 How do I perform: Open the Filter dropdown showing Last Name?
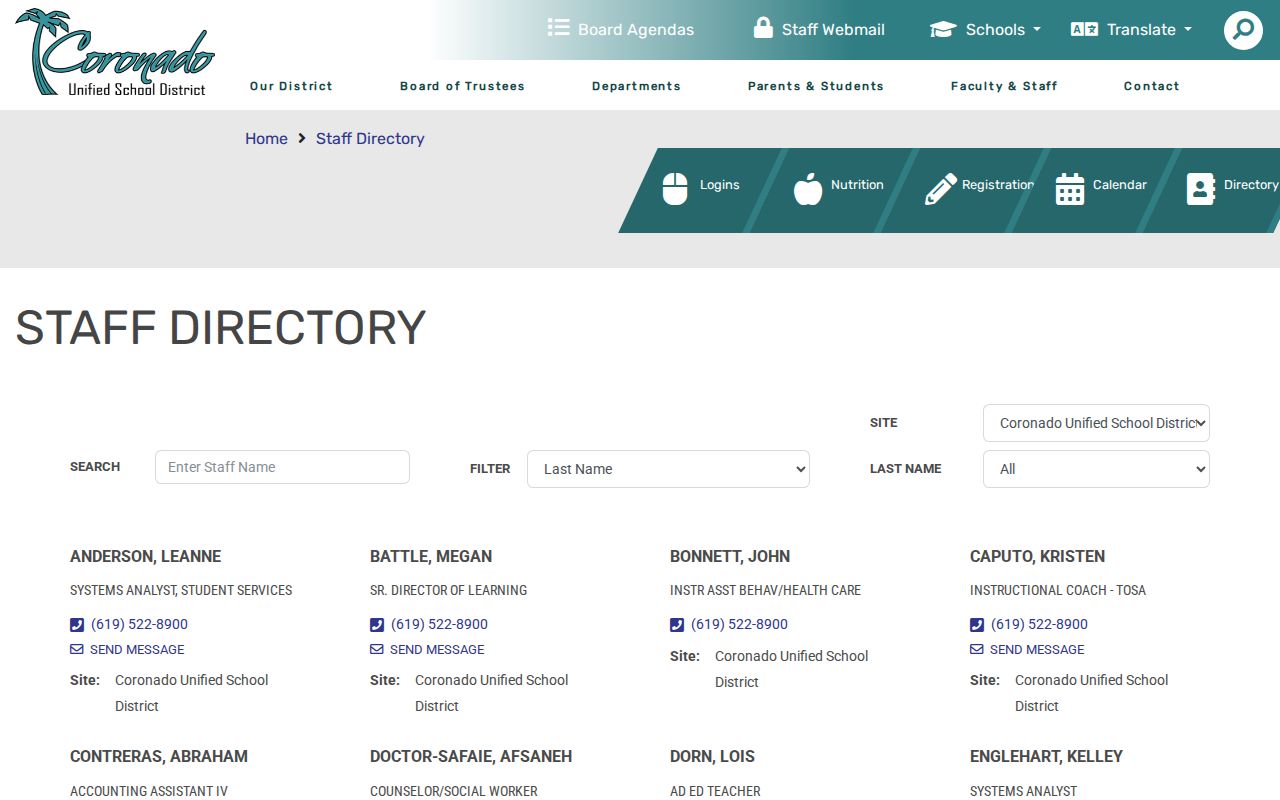668,469
